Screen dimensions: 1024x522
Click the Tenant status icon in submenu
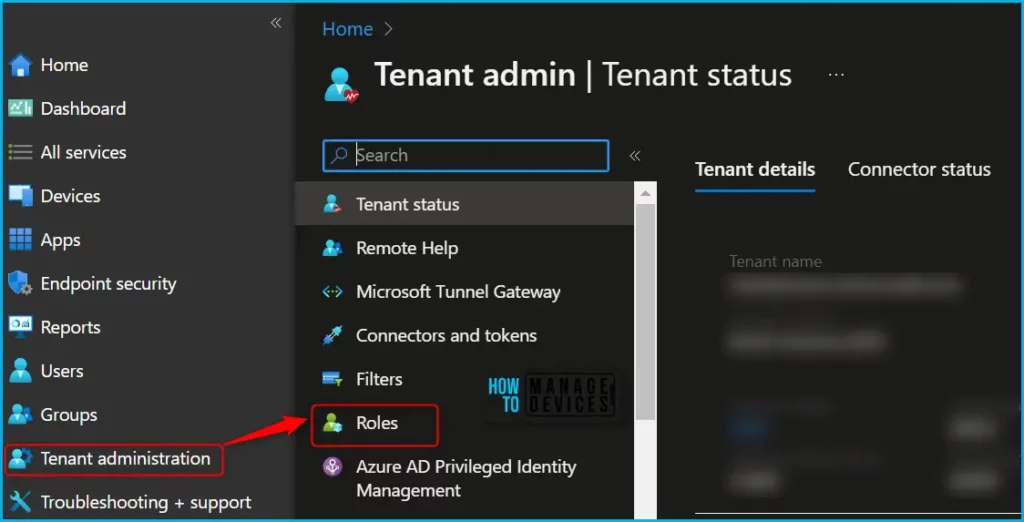click(332, 204)
